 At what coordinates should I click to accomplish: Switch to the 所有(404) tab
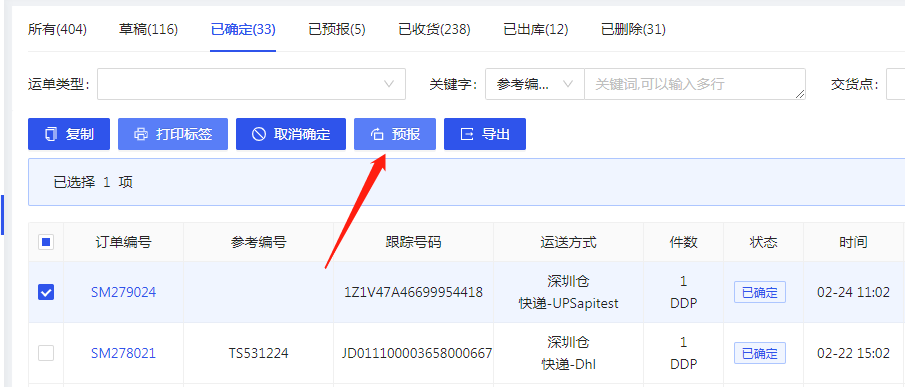(x=57, y=29)
